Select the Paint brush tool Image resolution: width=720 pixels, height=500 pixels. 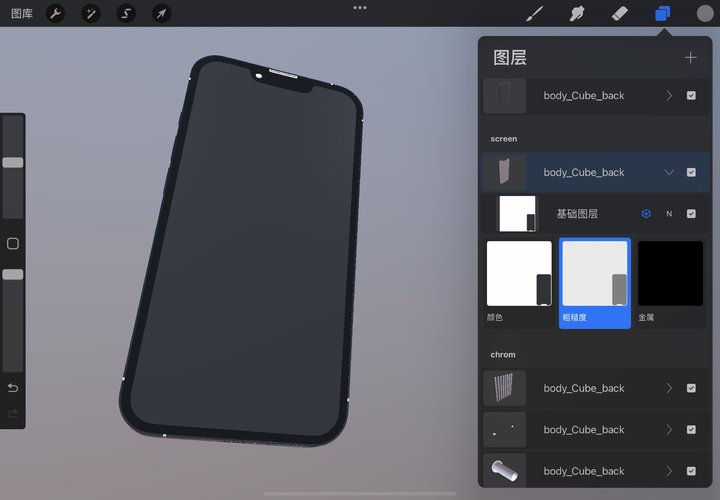pos(534,13)
